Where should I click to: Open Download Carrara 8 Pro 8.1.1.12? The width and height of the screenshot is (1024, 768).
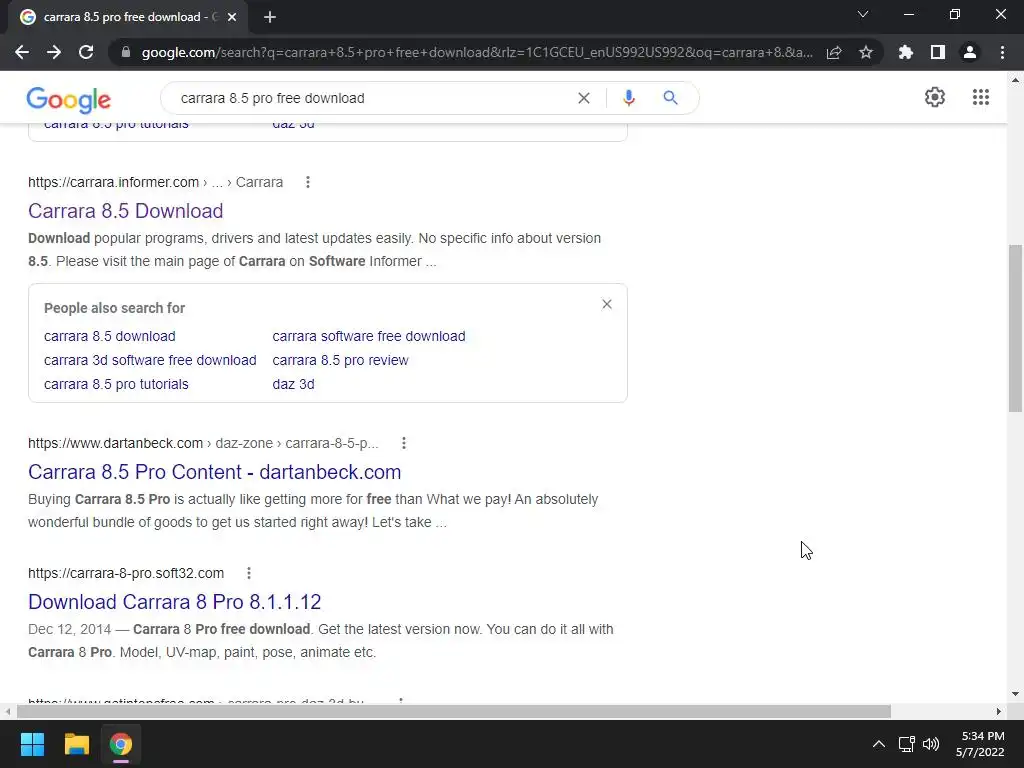(174, 602)
